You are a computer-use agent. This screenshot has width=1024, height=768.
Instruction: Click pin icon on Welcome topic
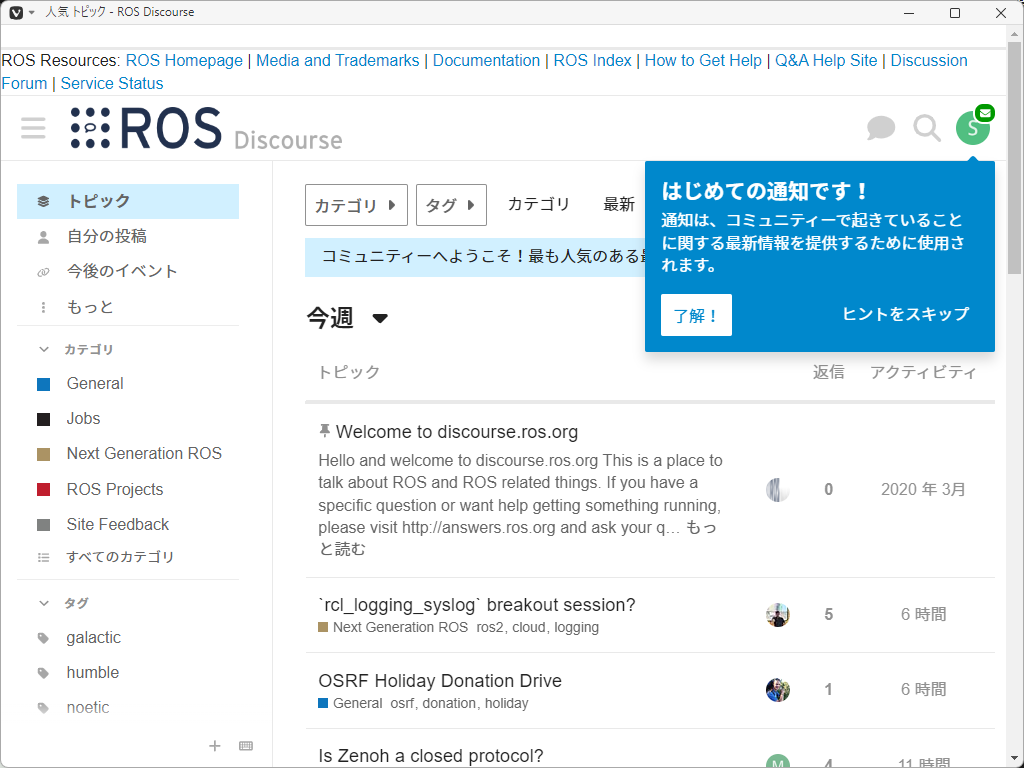[x=324, y=430]
